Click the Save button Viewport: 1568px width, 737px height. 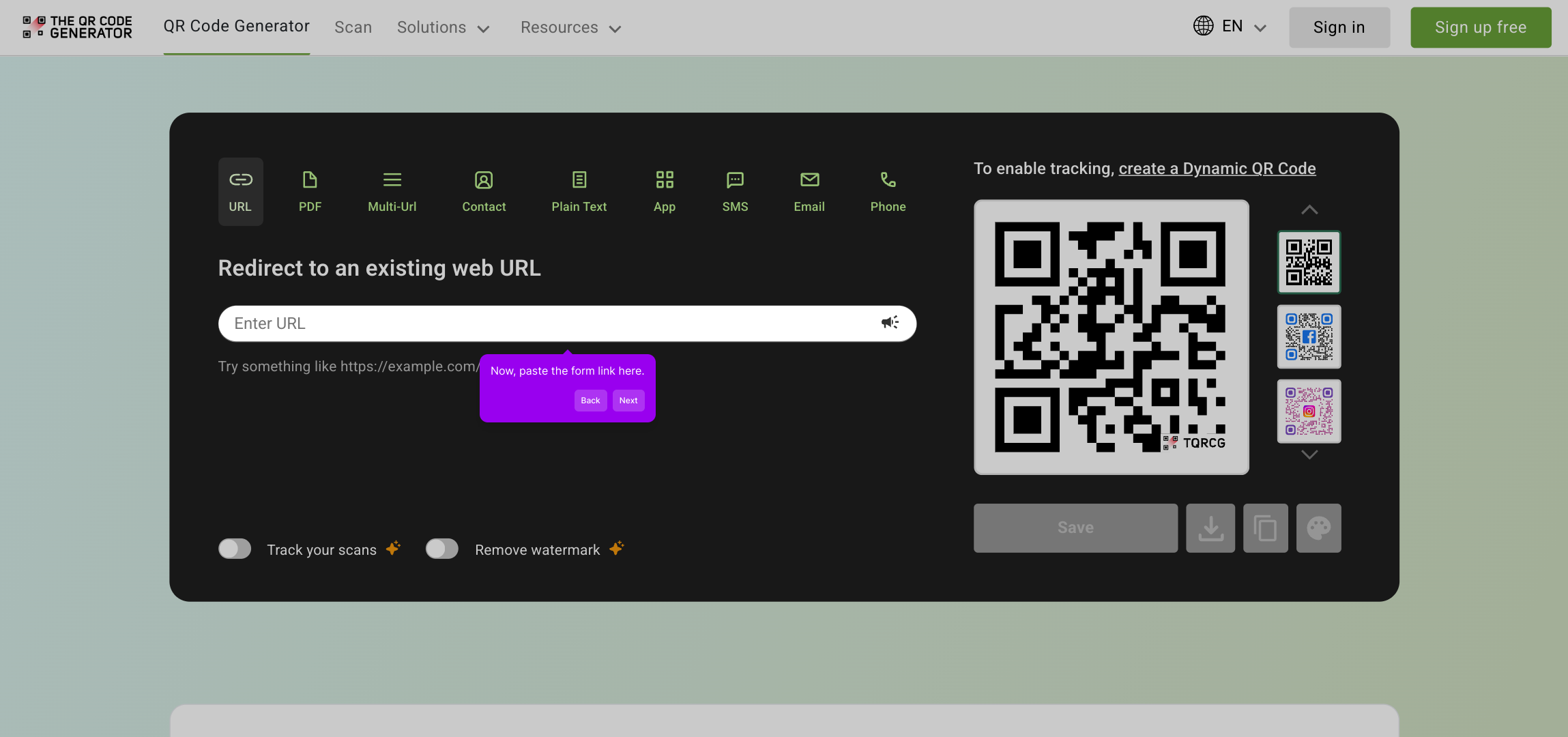point(1075,528)
